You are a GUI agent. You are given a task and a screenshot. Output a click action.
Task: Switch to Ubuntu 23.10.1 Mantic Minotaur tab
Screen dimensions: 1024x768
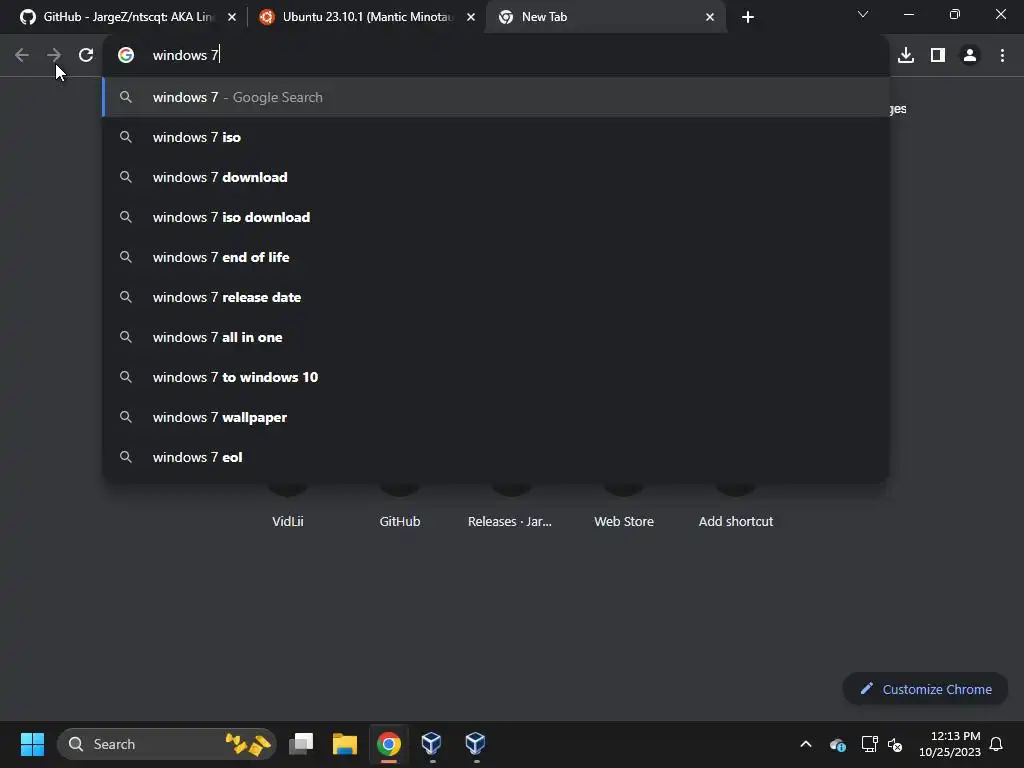click(366, 17)
